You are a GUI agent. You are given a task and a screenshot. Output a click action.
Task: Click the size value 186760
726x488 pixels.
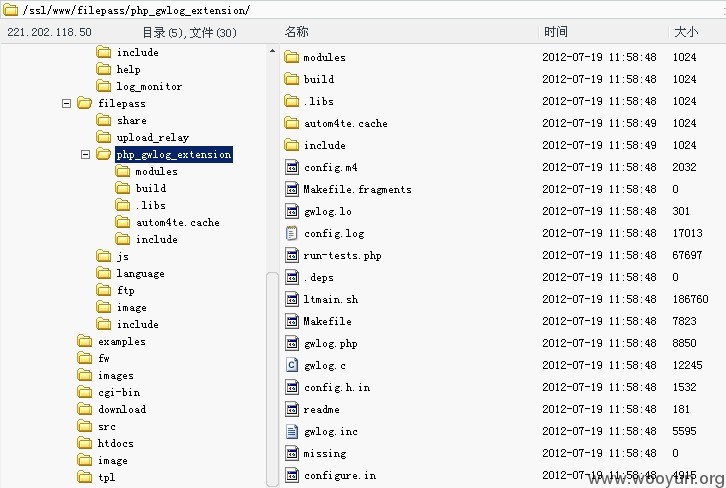click(690, 299)
